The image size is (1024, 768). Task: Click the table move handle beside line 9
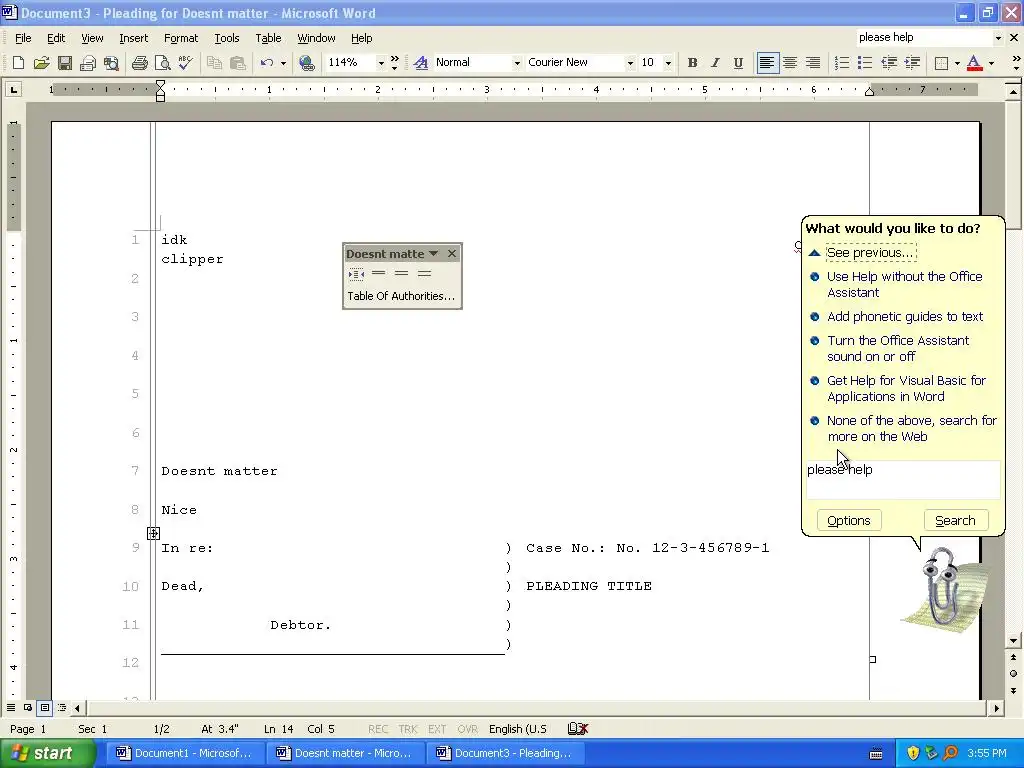coord(153,534)
